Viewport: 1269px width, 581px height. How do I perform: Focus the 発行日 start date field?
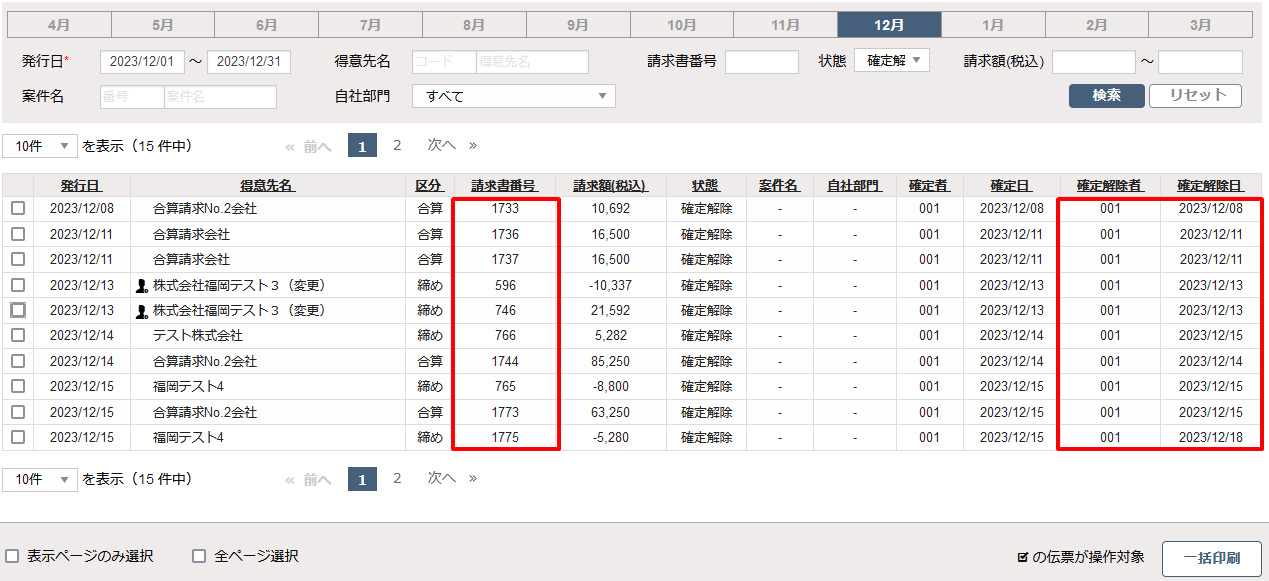point(142,62)
